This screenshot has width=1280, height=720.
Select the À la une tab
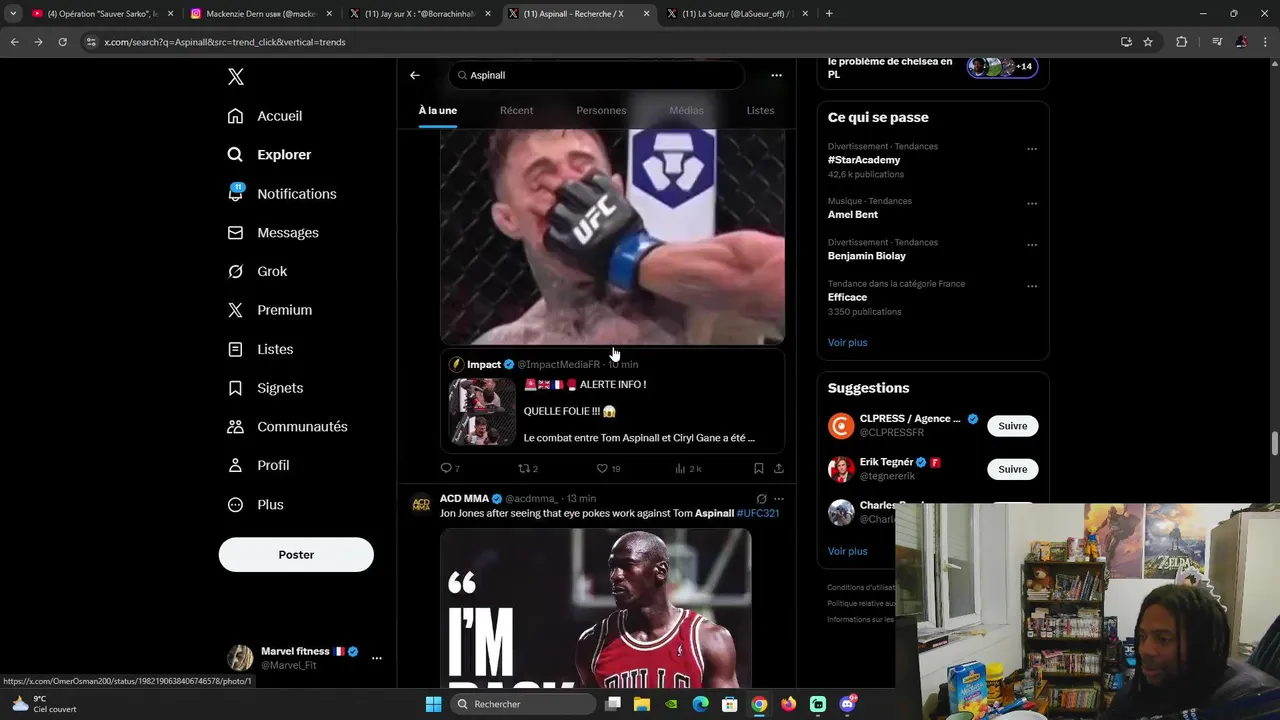pos(438,111)
